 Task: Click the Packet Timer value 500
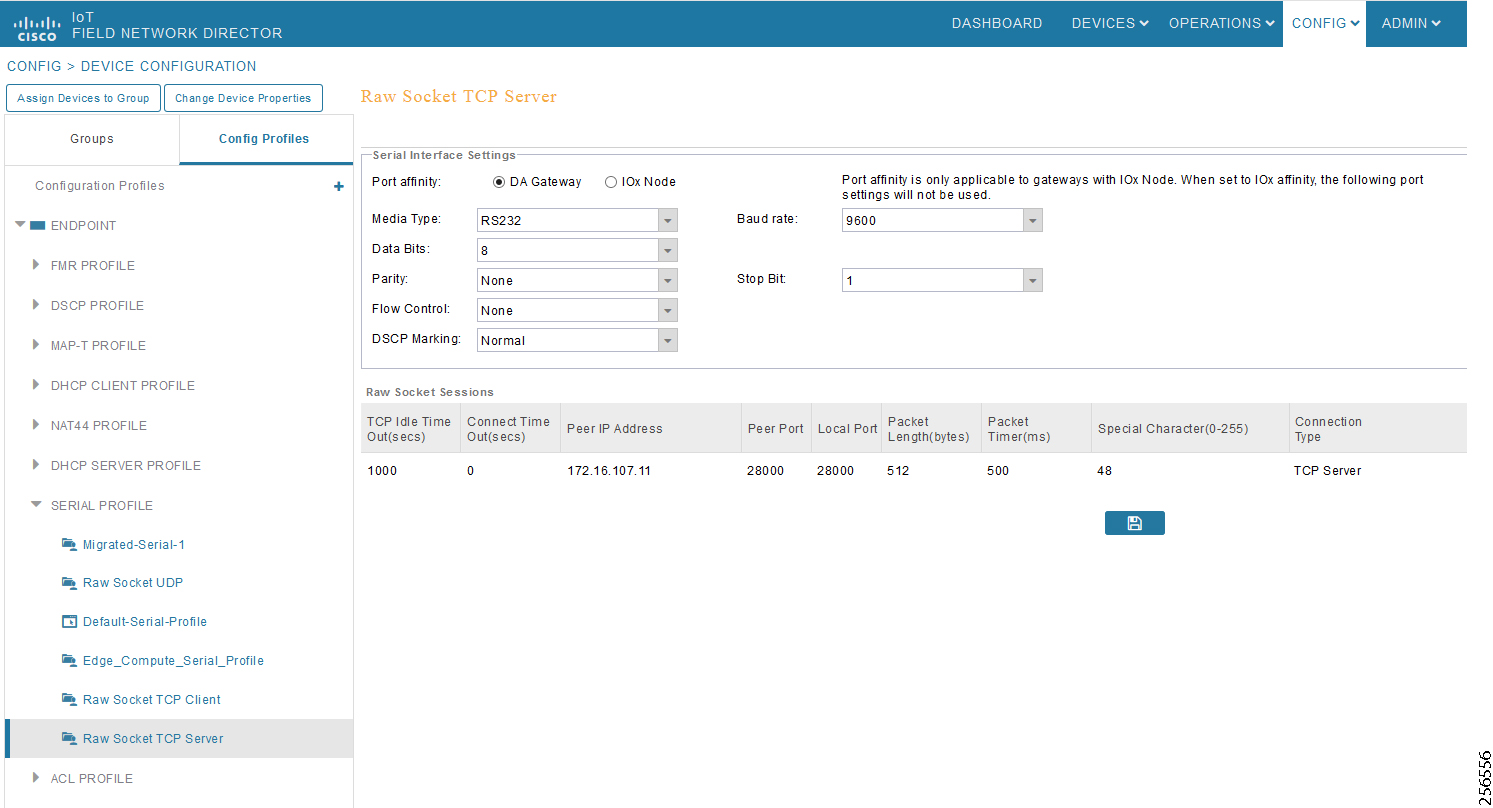coord(998,471)
